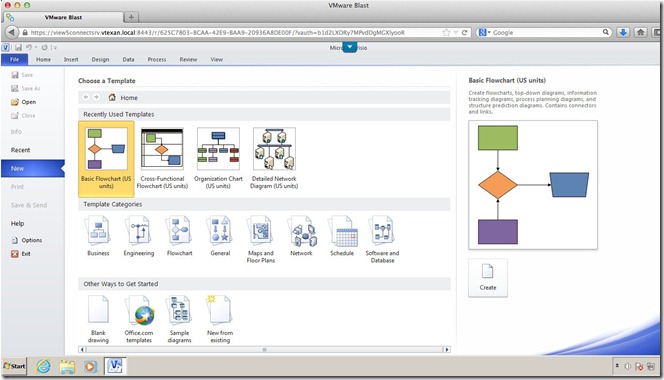
Task: Select Info in backstage menu
Action: coord(16,132)
